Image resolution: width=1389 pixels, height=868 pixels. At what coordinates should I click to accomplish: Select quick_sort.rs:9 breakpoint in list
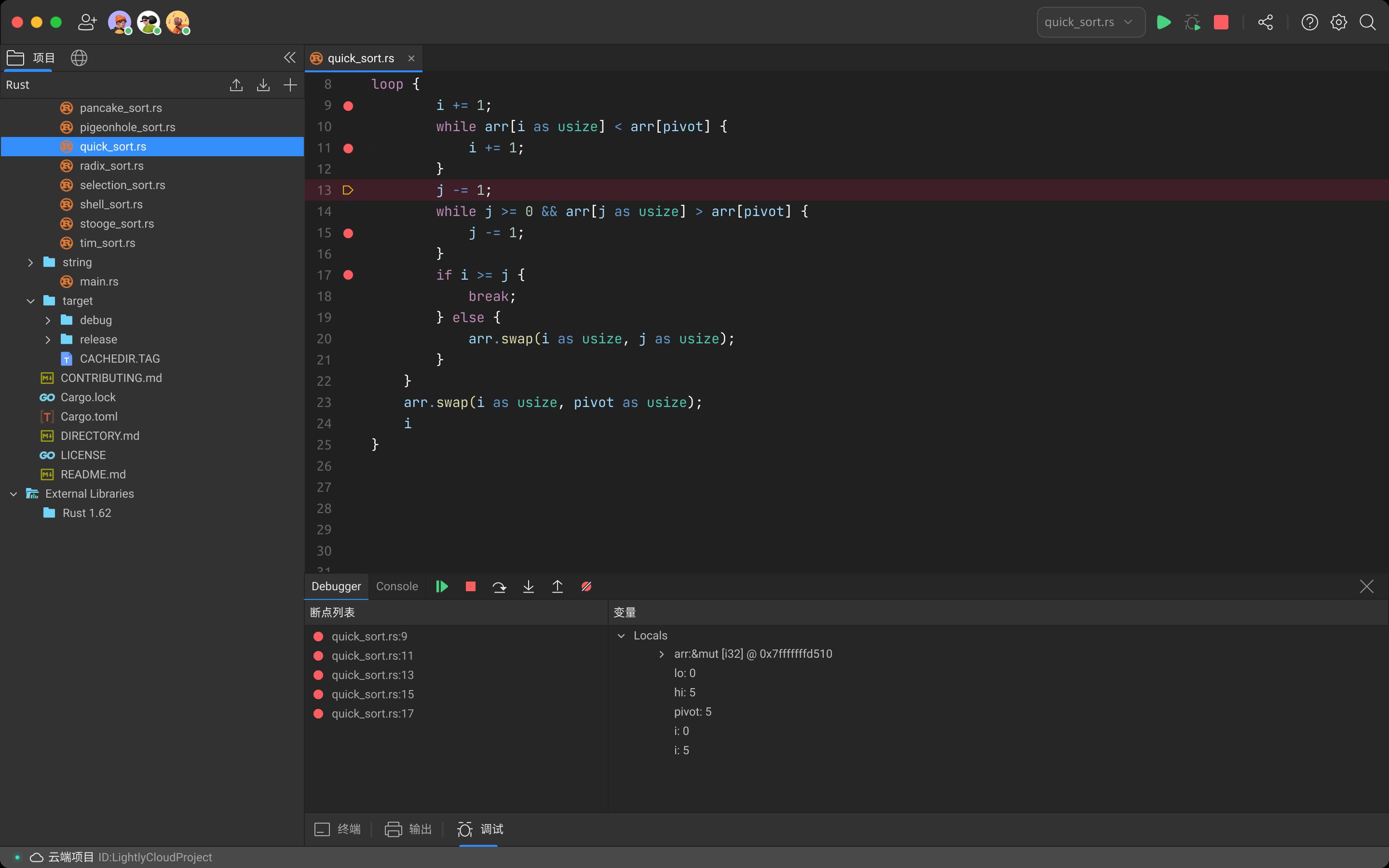[x=368, y=635]
